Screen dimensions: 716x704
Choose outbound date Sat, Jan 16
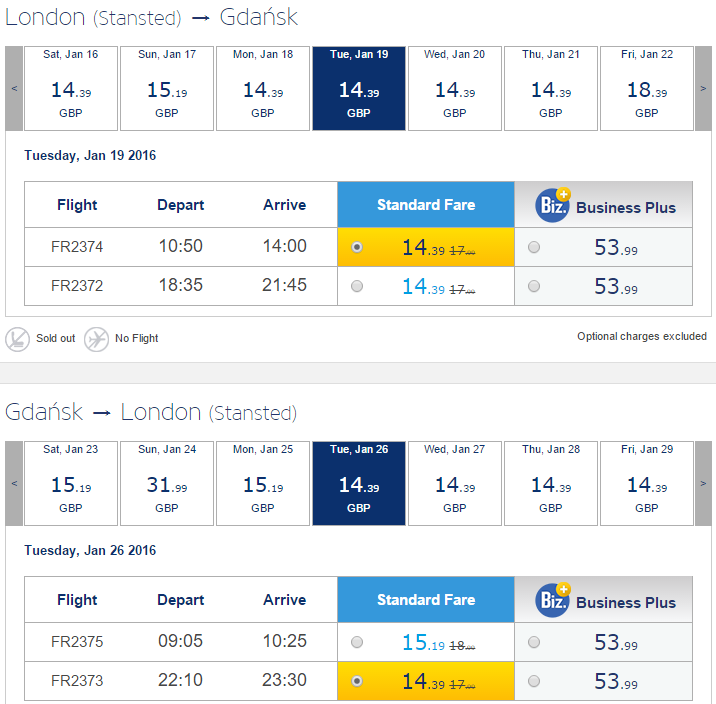coord(71,89)
